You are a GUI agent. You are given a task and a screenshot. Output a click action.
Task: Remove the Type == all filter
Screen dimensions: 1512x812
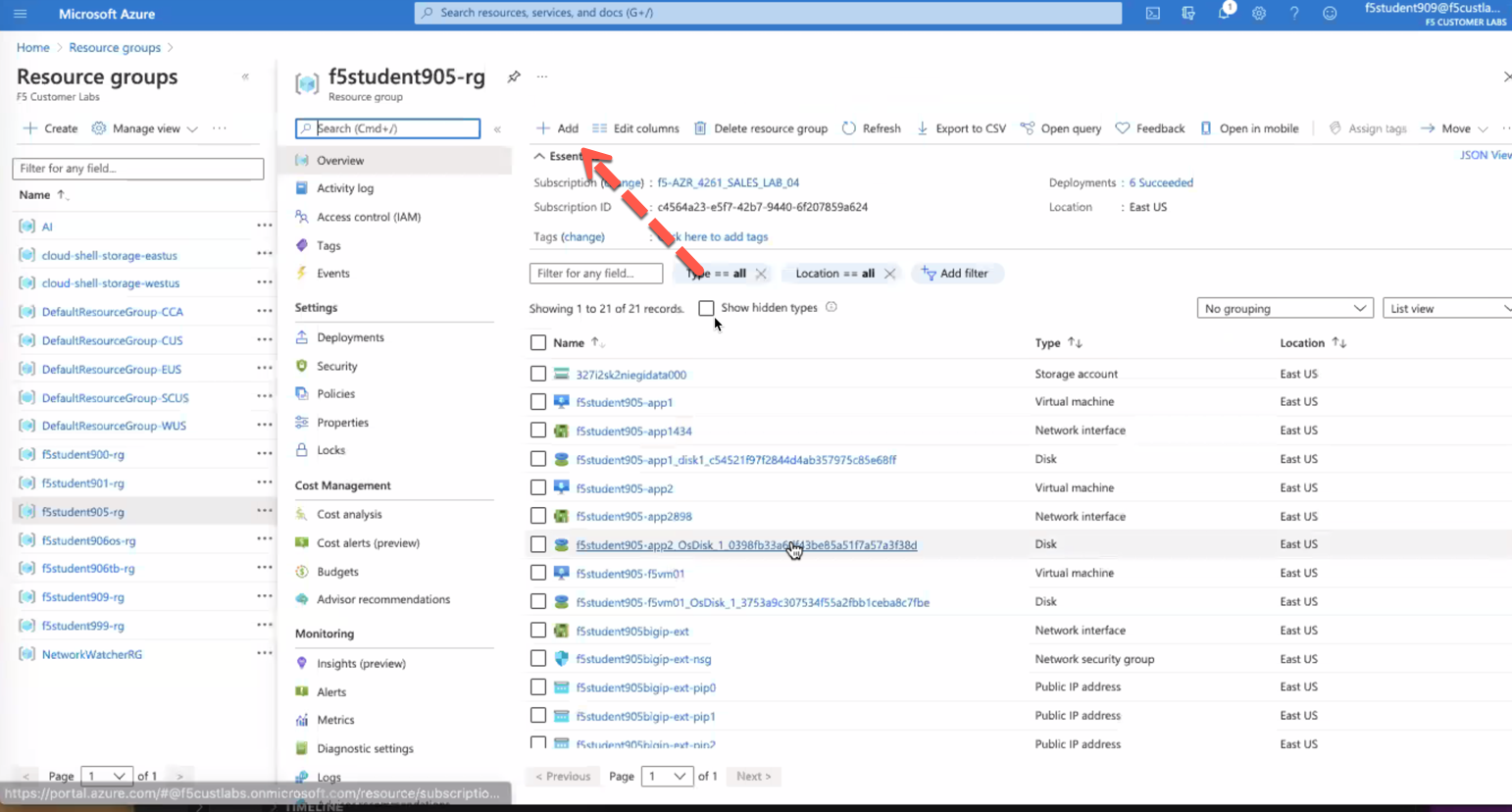coord(761,274)
